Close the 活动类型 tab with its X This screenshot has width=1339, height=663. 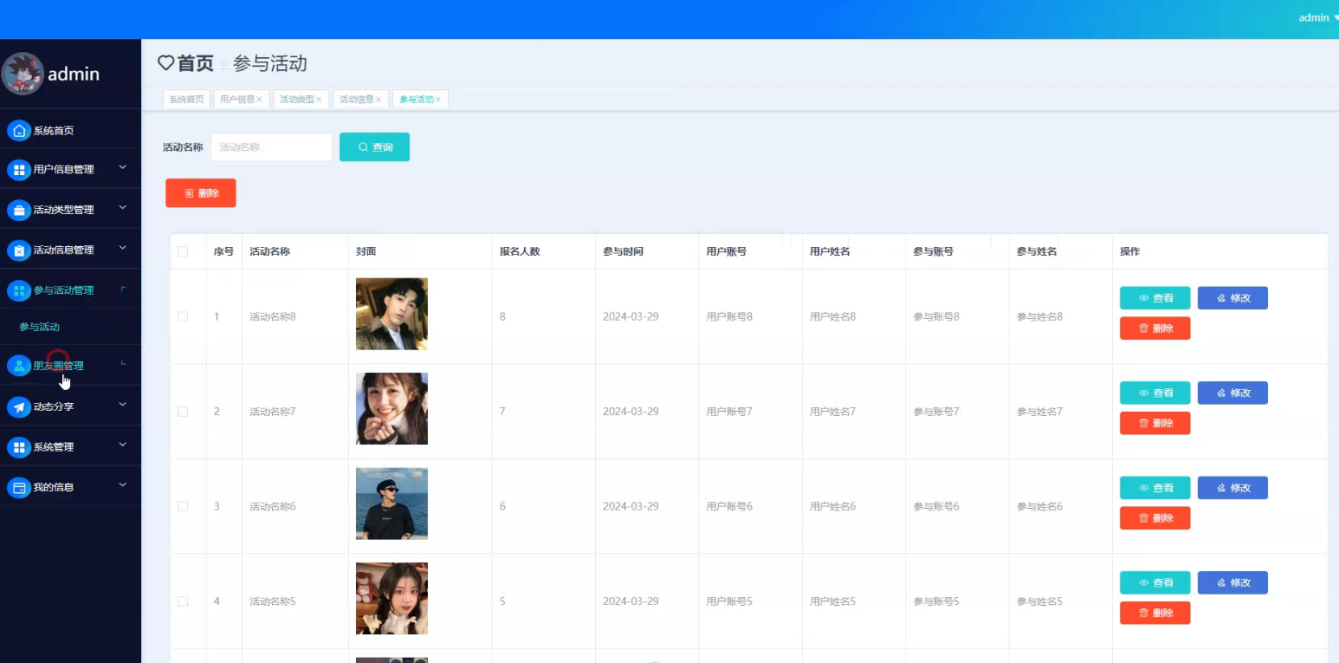pyautogui.click(x=319, y=99)
